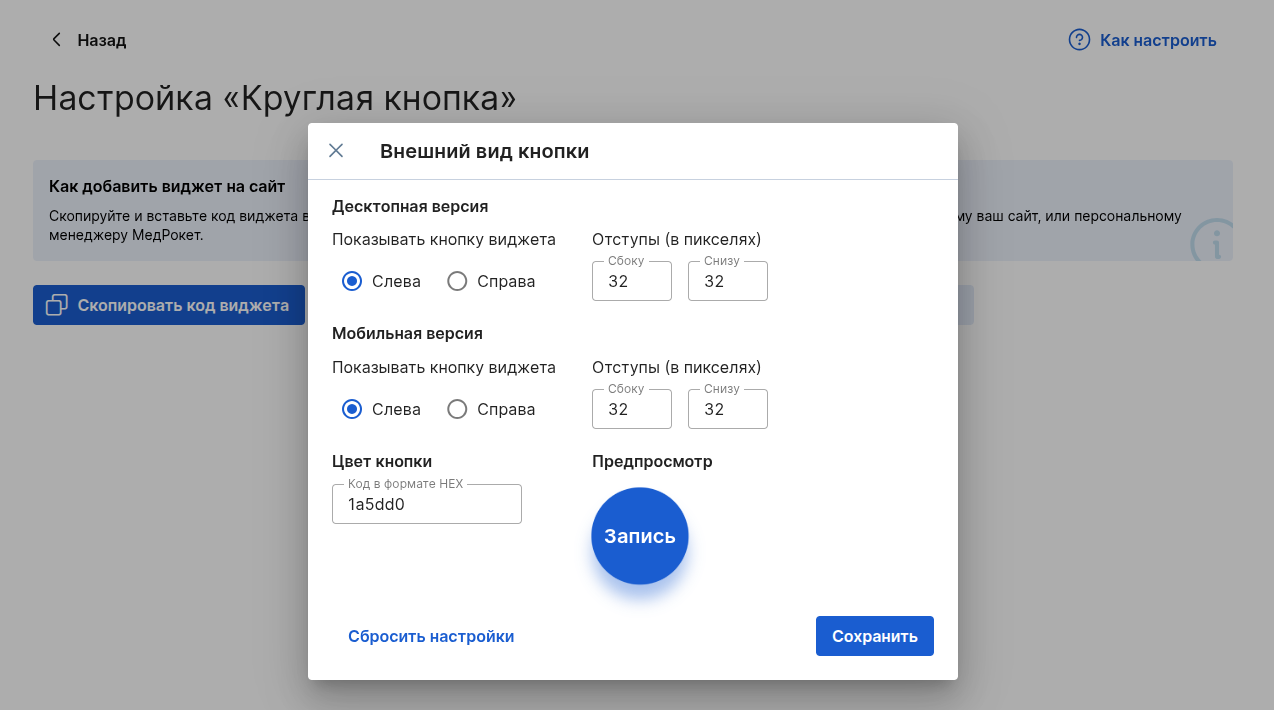
Task: Open the «Как настроить» help link
Action: coord(1158,40)
